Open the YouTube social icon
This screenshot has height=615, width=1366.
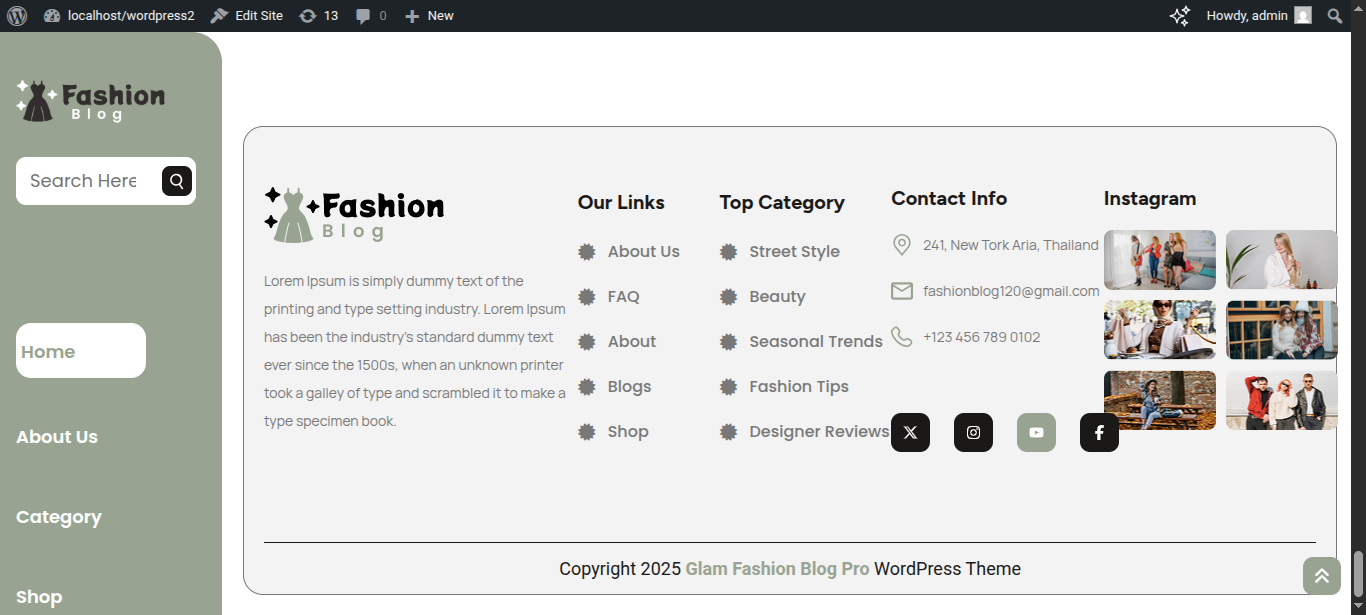tap(1036, 433)
